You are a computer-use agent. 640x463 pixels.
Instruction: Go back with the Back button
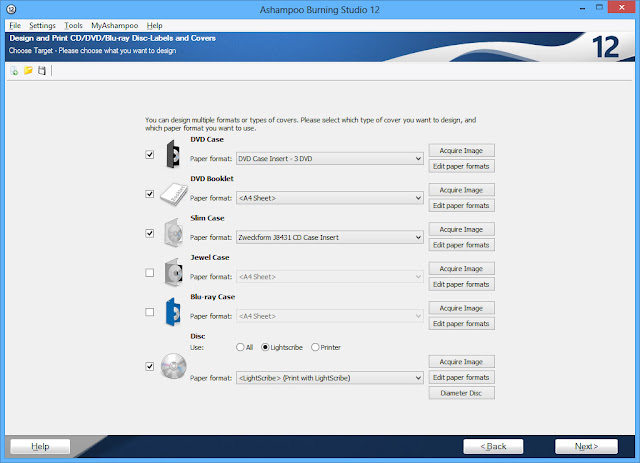pyautogui.click(x=493, y=446)
